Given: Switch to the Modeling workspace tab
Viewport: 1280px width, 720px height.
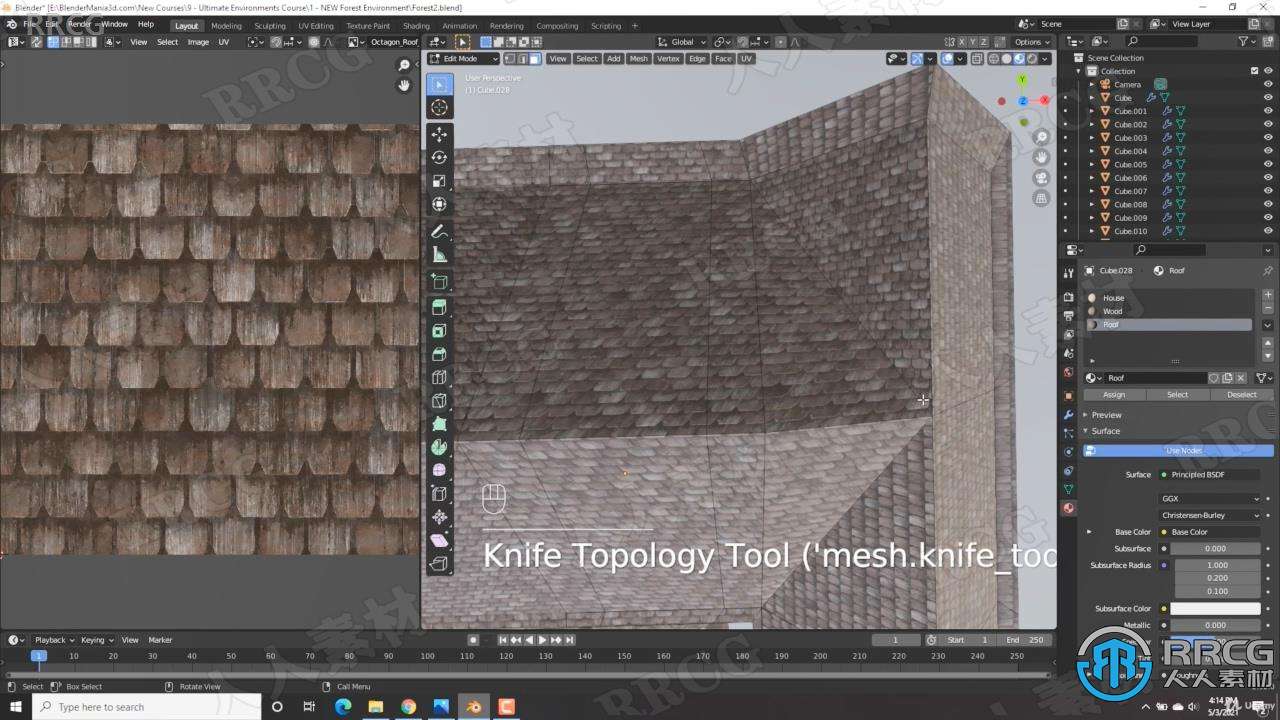Looking at the screenshot, I should tap(226, 25).
